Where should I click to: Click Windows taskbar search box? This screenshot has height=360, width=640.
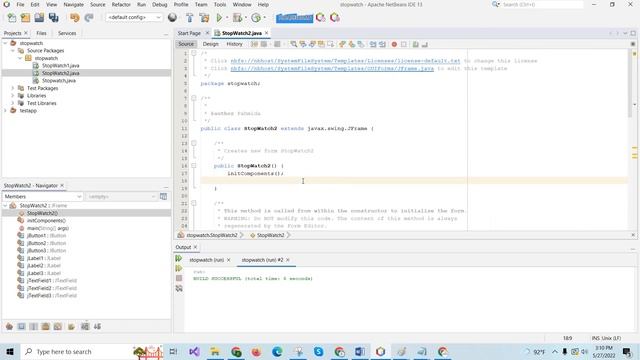pos(92,351)
